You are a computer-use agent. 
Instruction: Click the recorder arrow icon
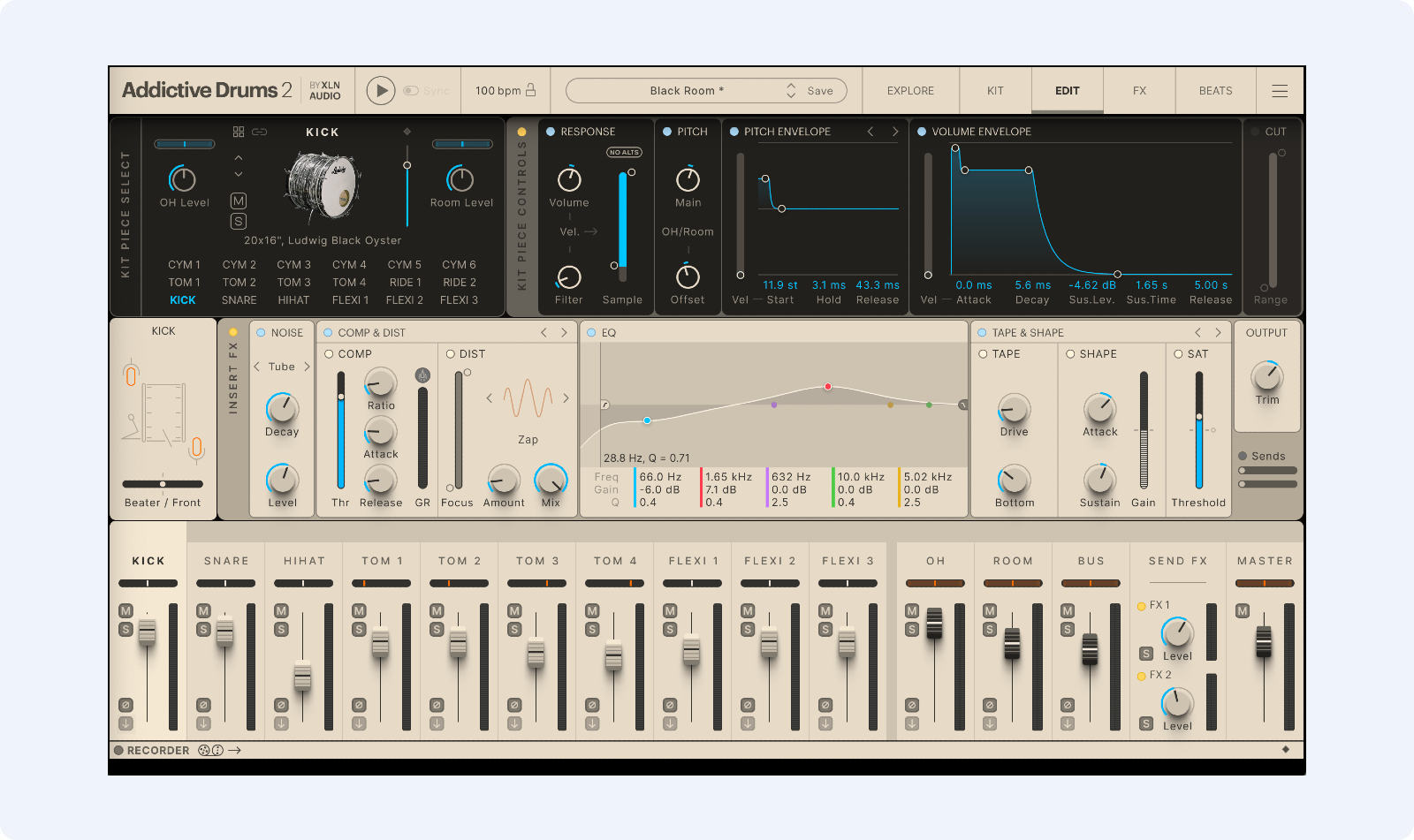[x=234, y=750]
